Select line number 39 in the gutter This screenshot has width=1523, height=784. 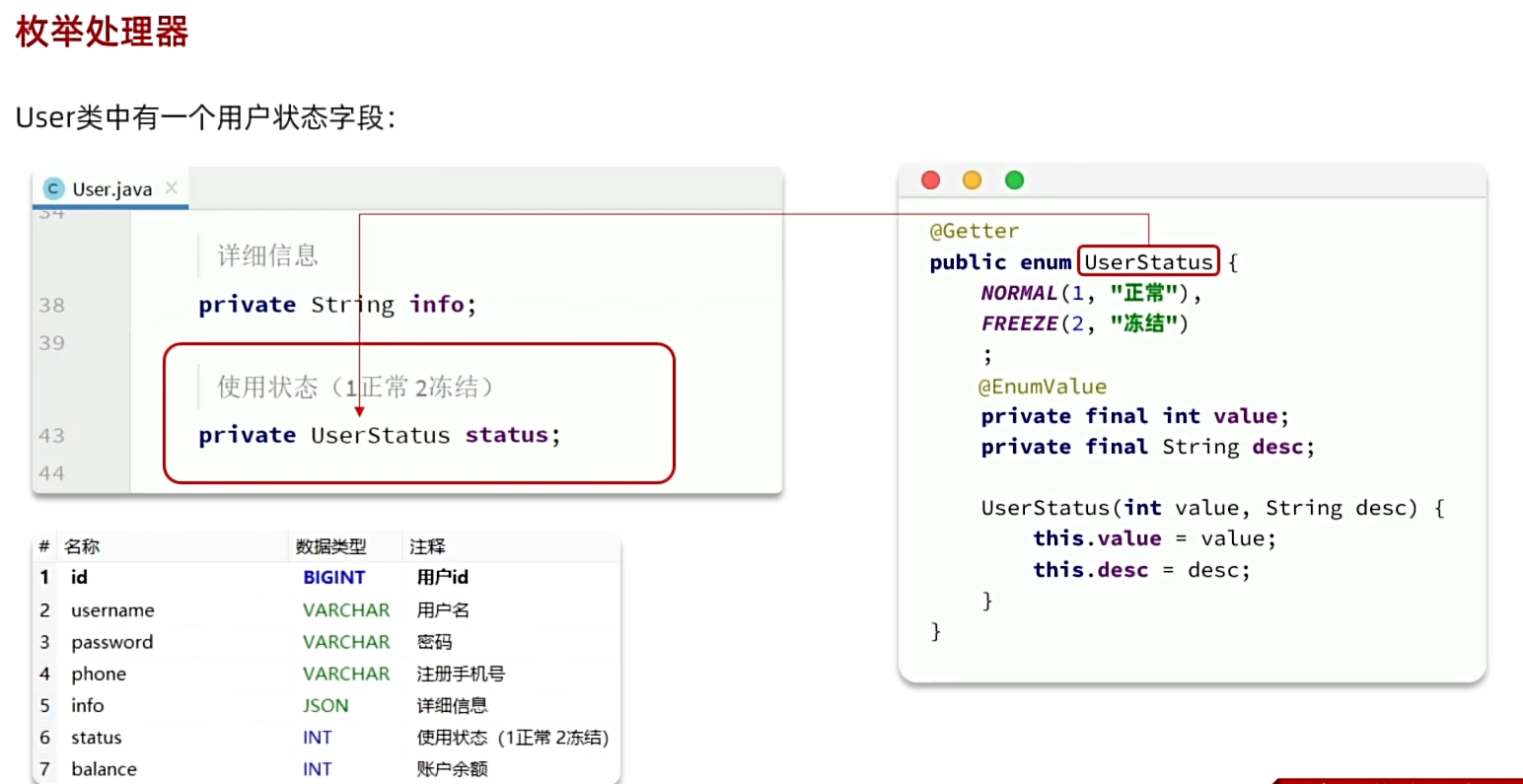(x=52, y=343)
